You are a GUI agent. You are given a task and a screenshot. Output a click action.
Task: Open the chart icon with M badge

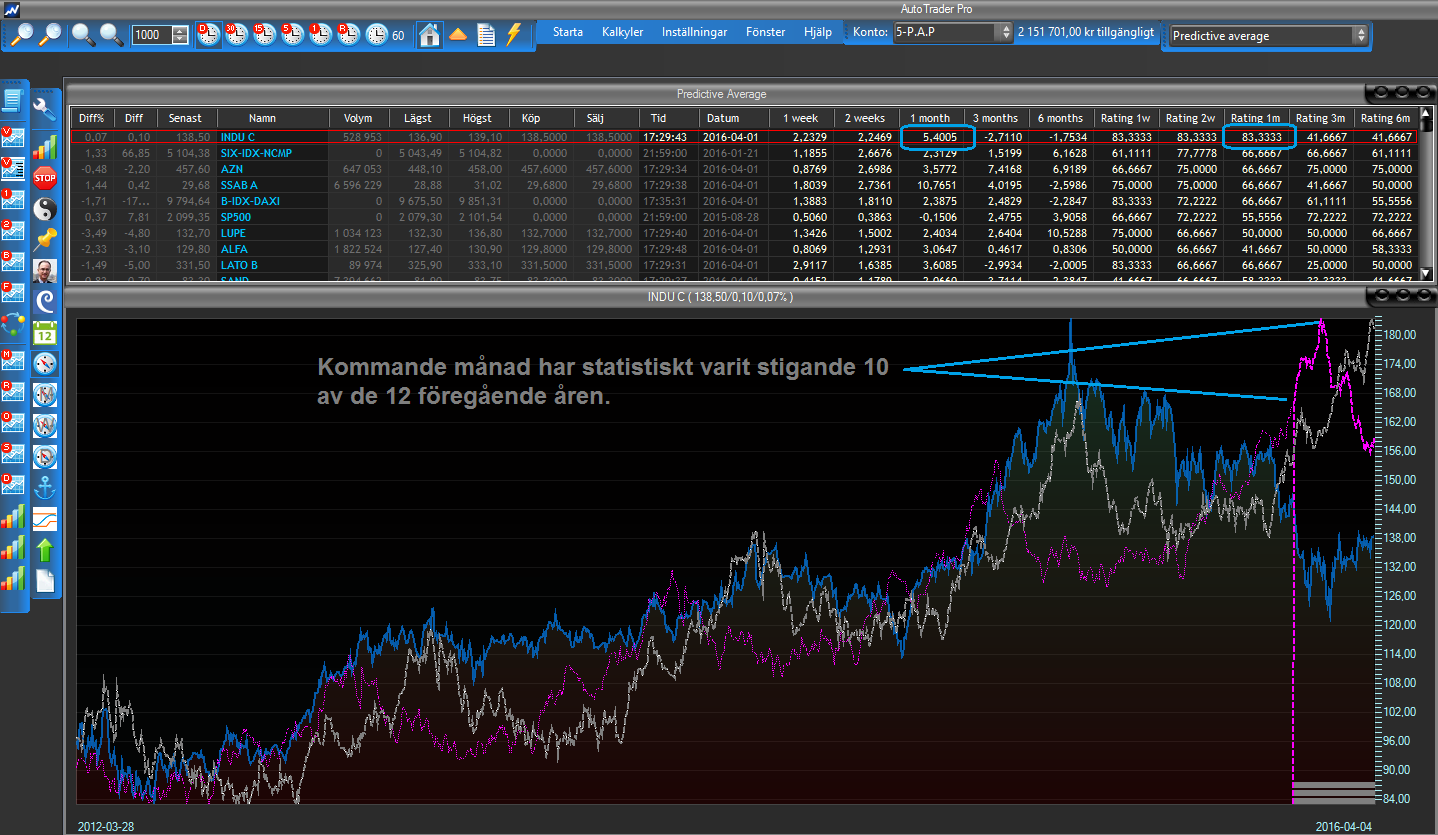coord(13,361)
